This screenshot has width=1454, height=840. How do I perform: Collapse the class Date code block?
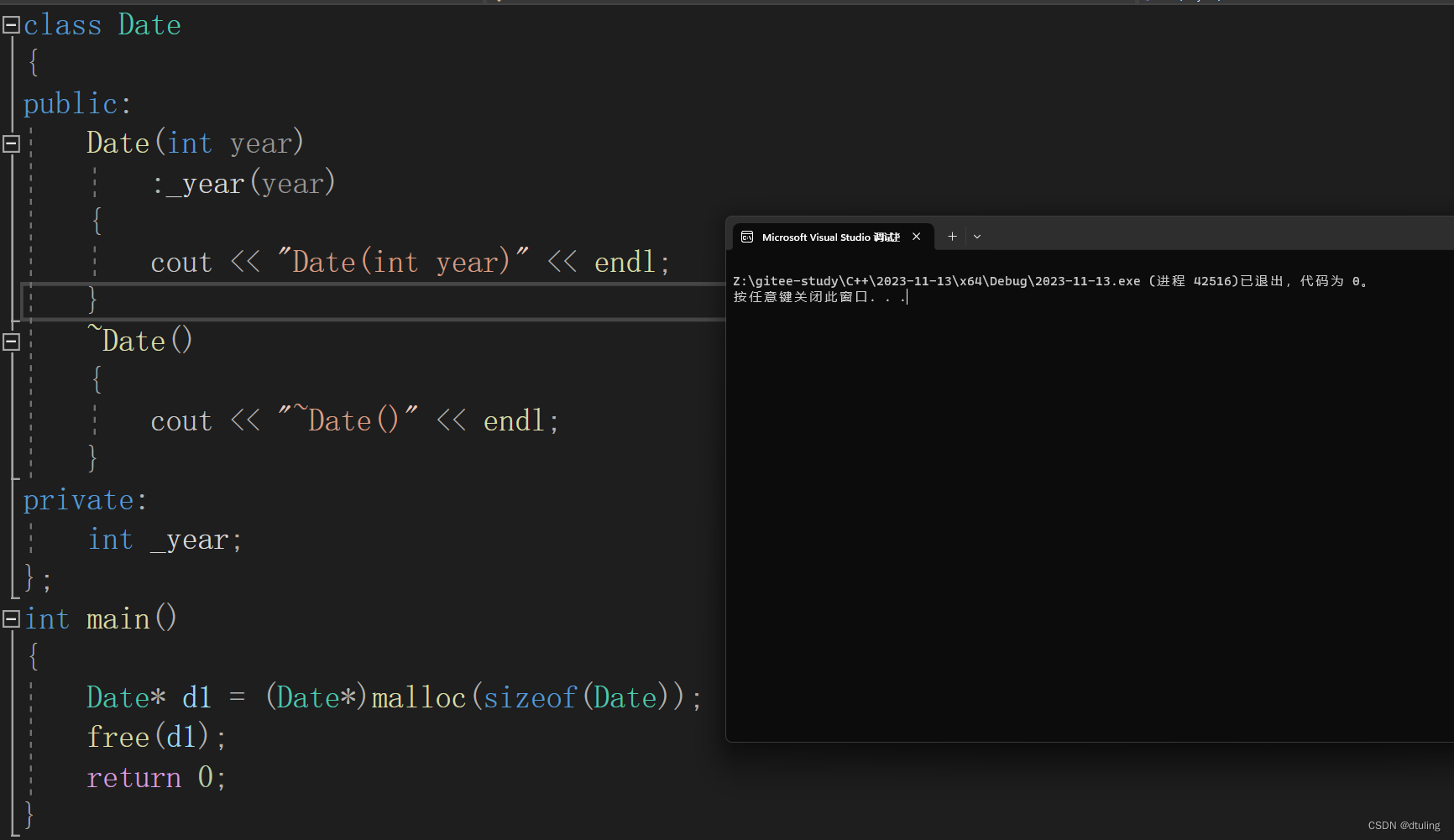[11, 25]
